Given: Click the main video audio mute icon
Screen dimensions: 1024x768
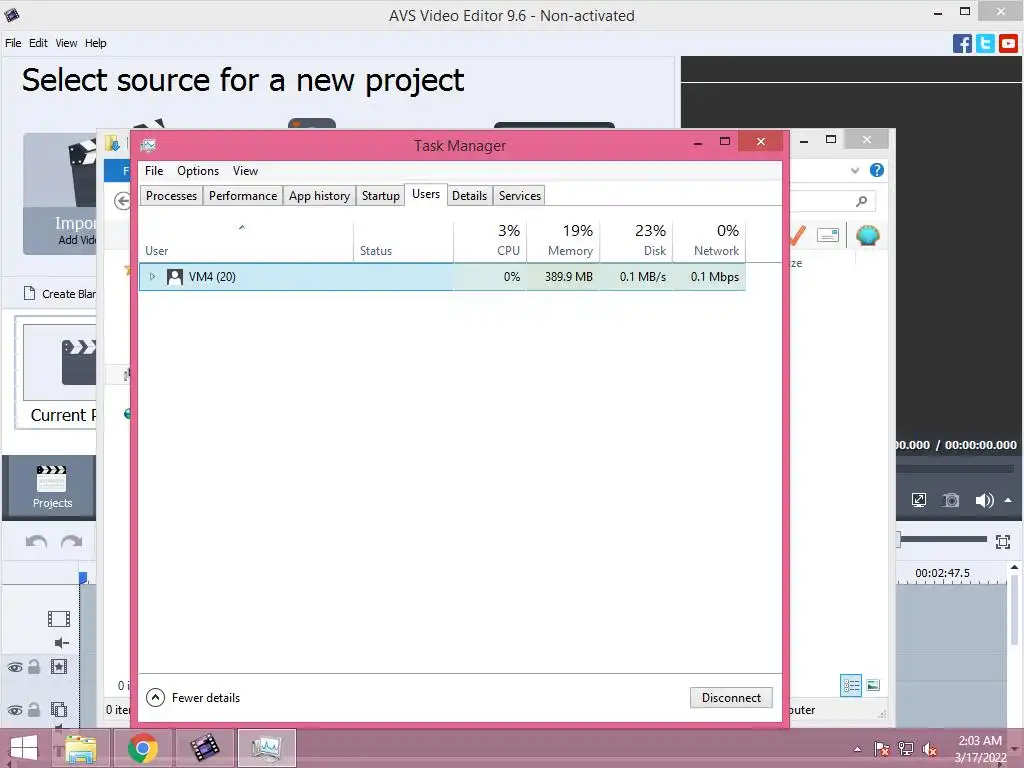Looking at the screenshot, I should (x=61, y=643).
